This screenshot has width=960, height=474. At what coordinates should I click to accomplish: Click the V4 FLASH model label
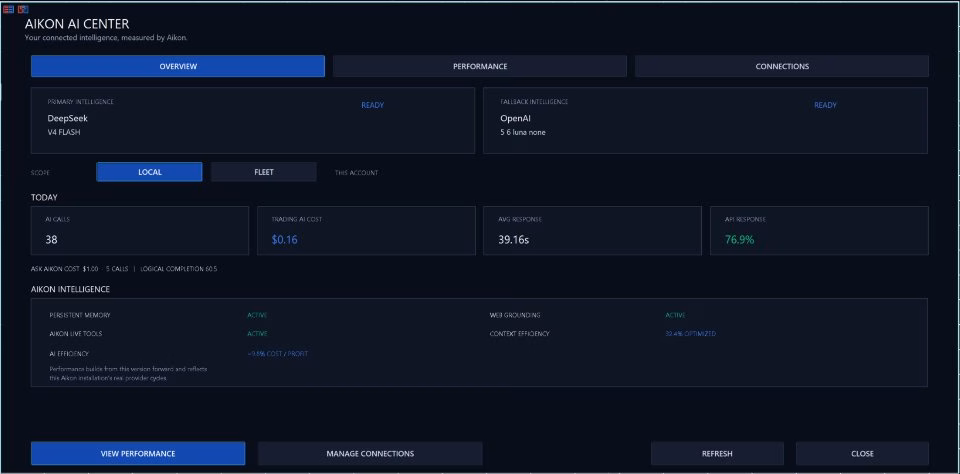click(x=64, y=132)
